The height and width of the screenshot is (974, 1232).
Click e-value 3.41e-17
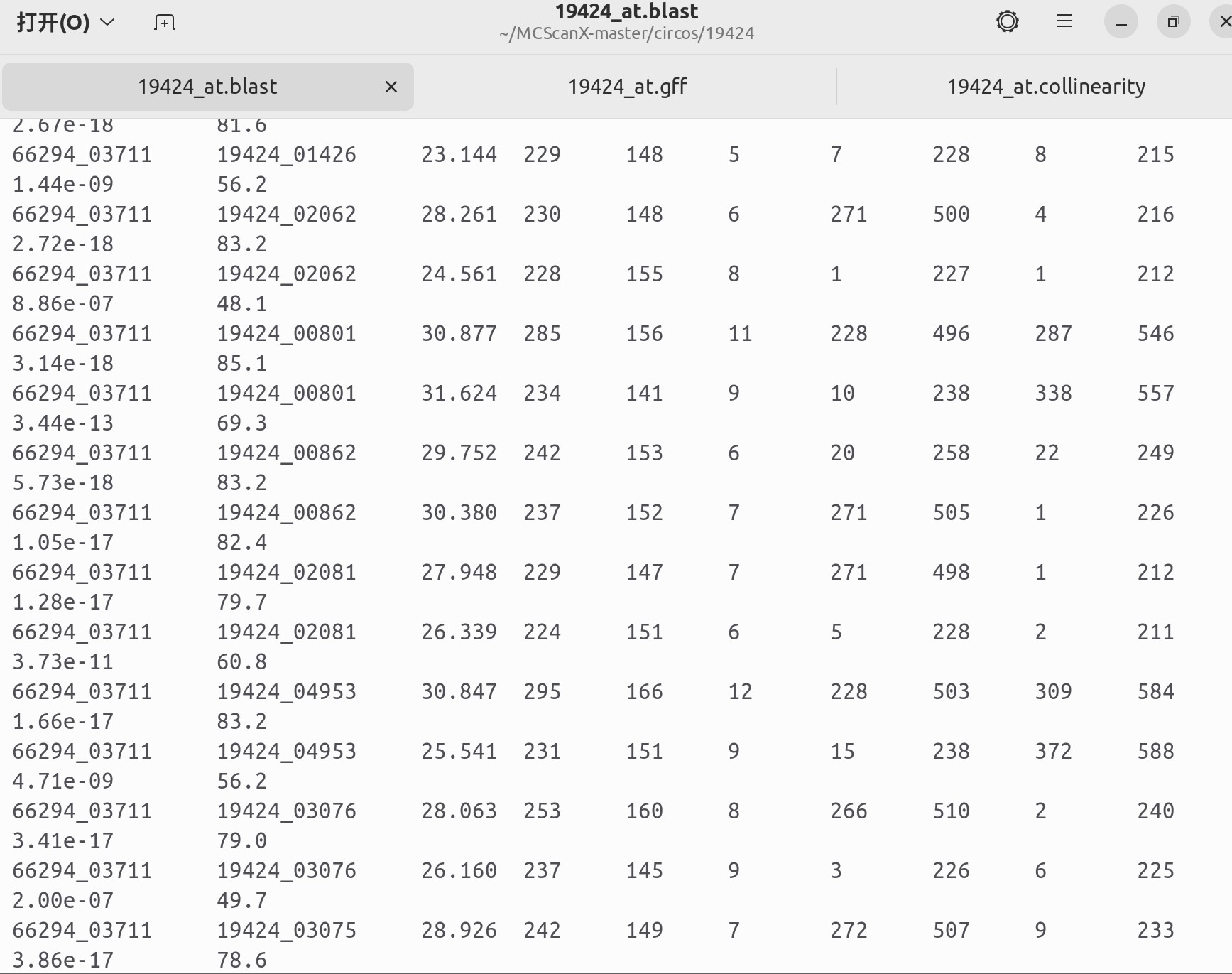(63, 841)
